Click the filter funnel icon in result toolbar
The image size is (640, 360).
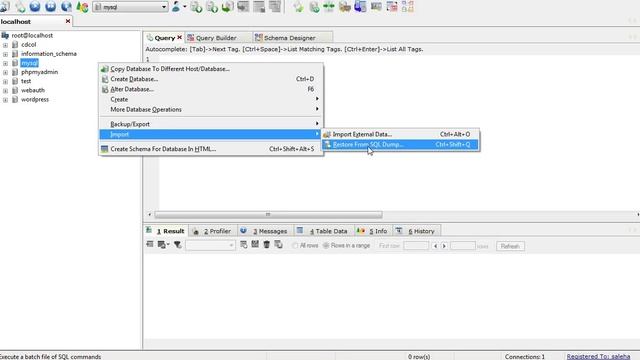click(178, 245)
